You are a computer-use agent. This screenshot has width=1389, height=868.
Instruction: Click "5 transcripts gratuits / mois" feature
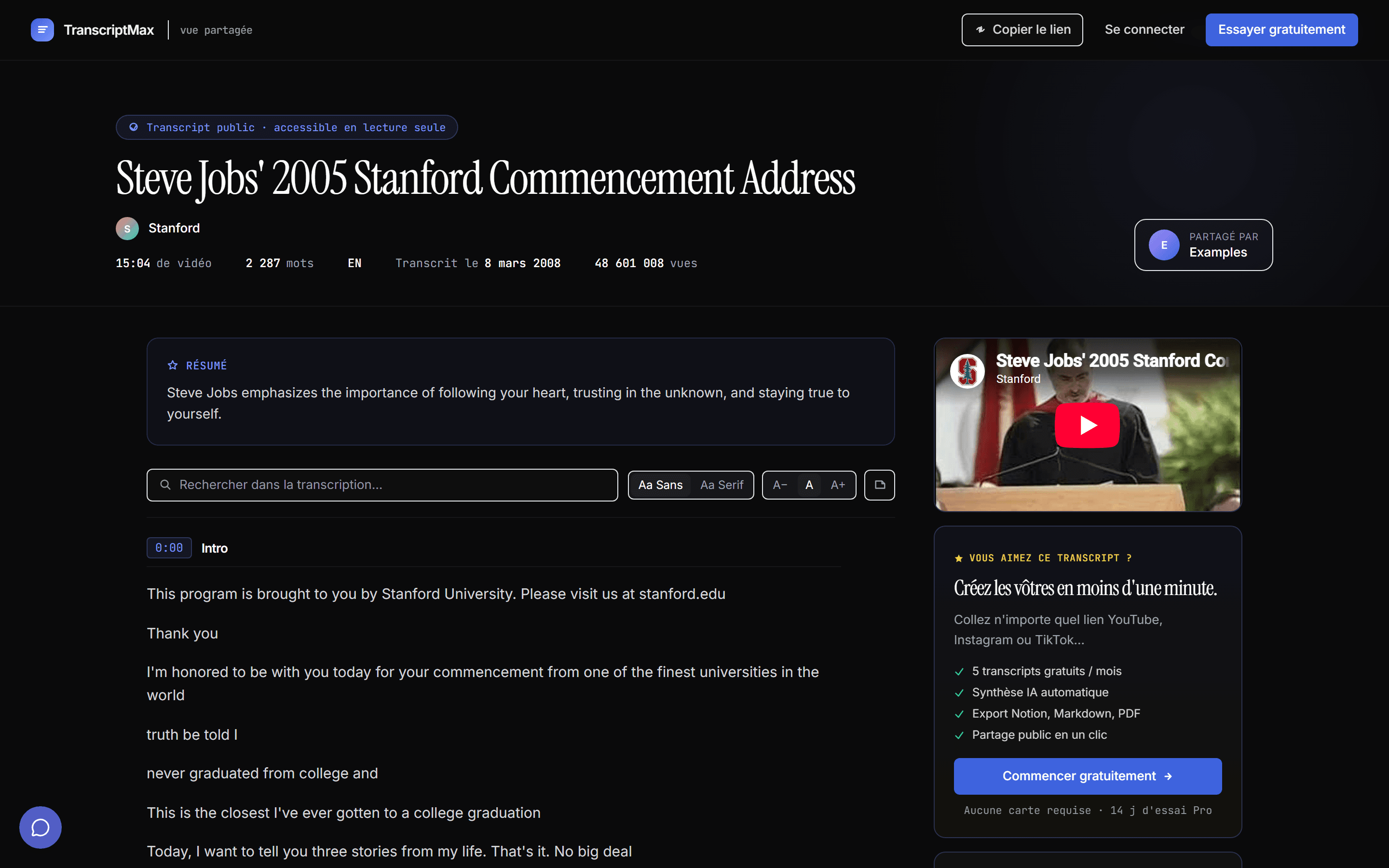pos(1047,671)
